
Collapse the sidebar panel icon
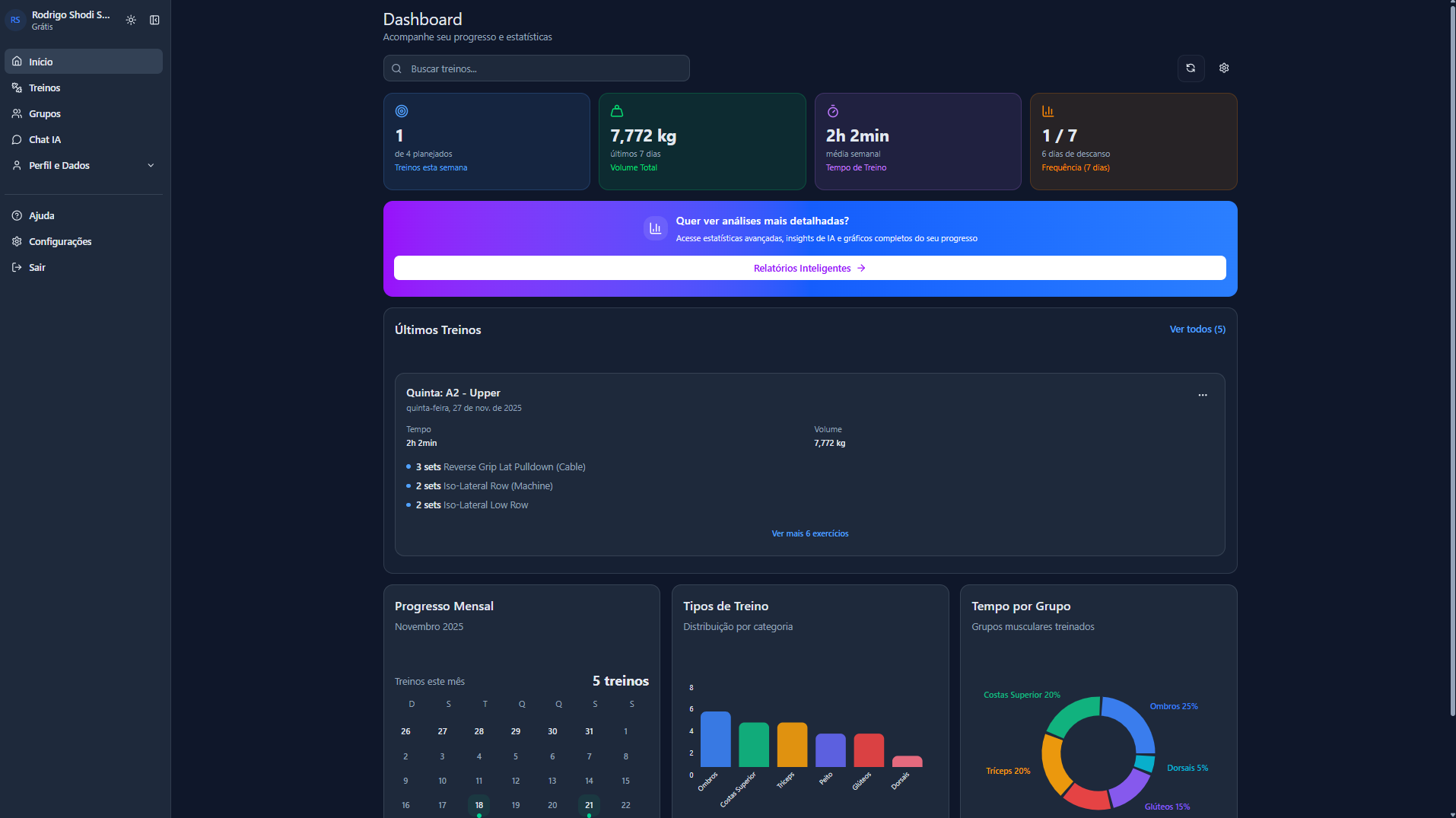coord(154,21)
